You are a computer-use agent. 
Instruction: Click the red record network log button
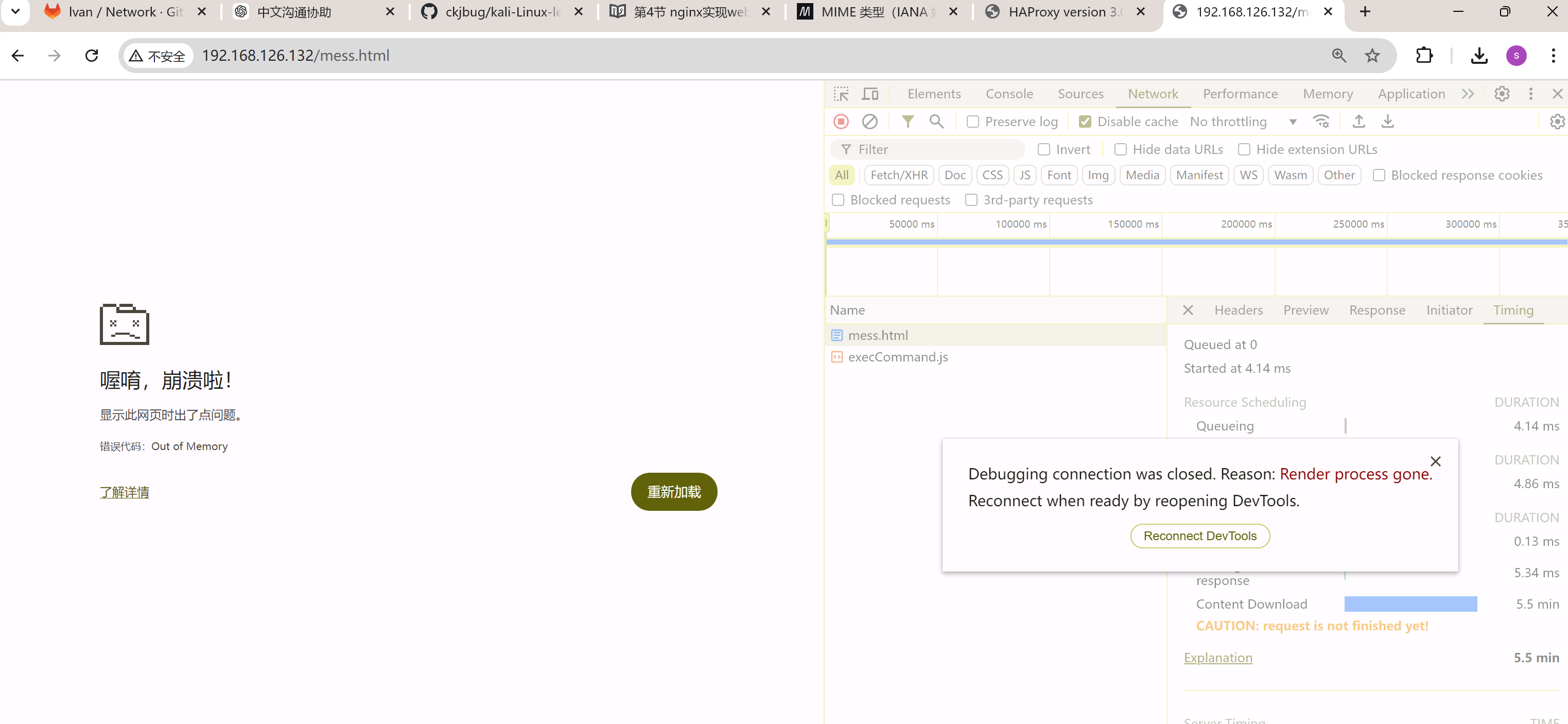[841, 122]
